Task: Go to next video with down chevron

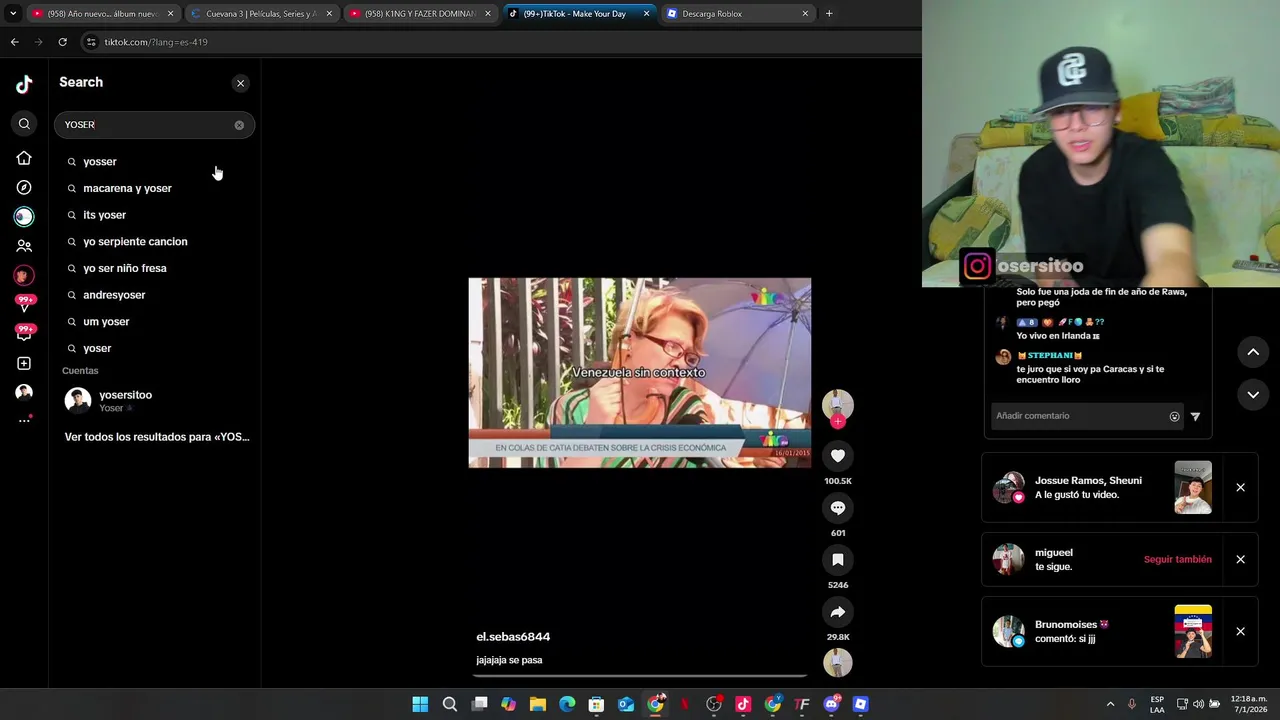Action: pyautogui.click(x=1253, y=395)
